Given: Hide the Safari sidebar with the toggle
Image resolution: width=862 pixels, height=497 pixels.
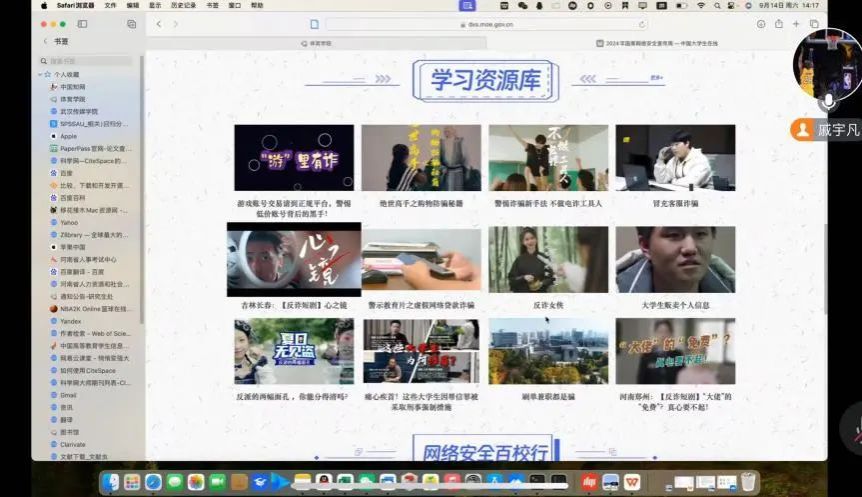Looking at the screenshot, I should pos(82,24).
